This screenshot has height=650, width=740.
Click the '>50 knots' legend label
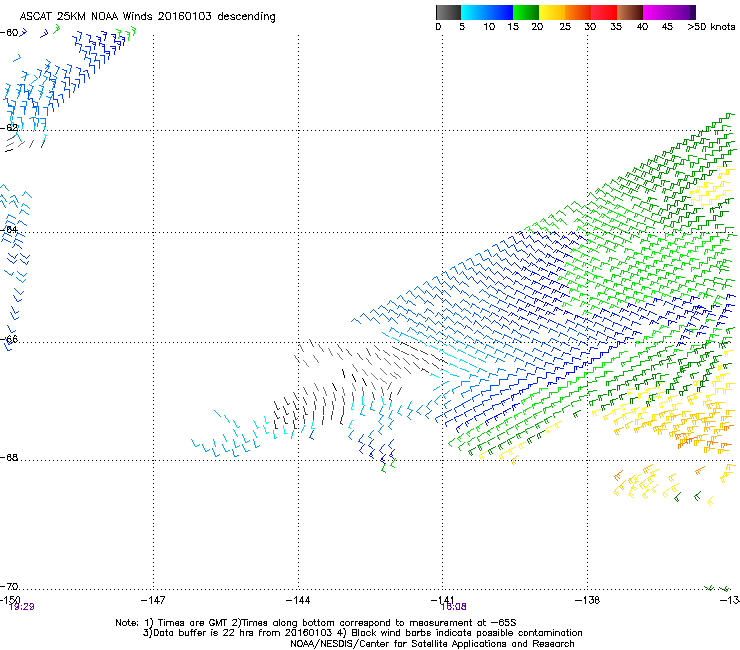pyautogui.click(x=711, y=27)
